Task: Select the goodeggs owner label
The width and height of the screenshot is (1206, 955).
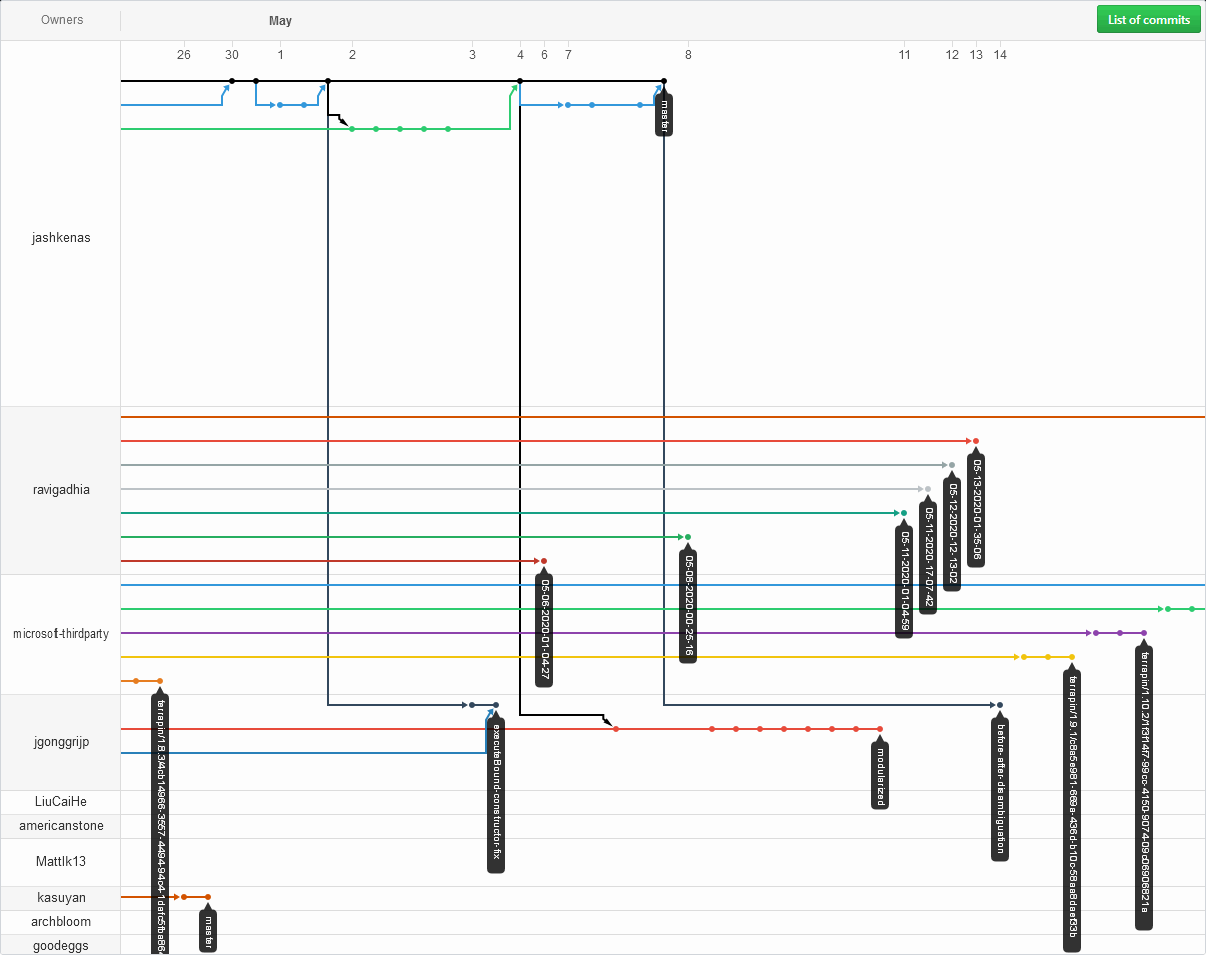Action: pyautogui.click(x=61, y=946)
